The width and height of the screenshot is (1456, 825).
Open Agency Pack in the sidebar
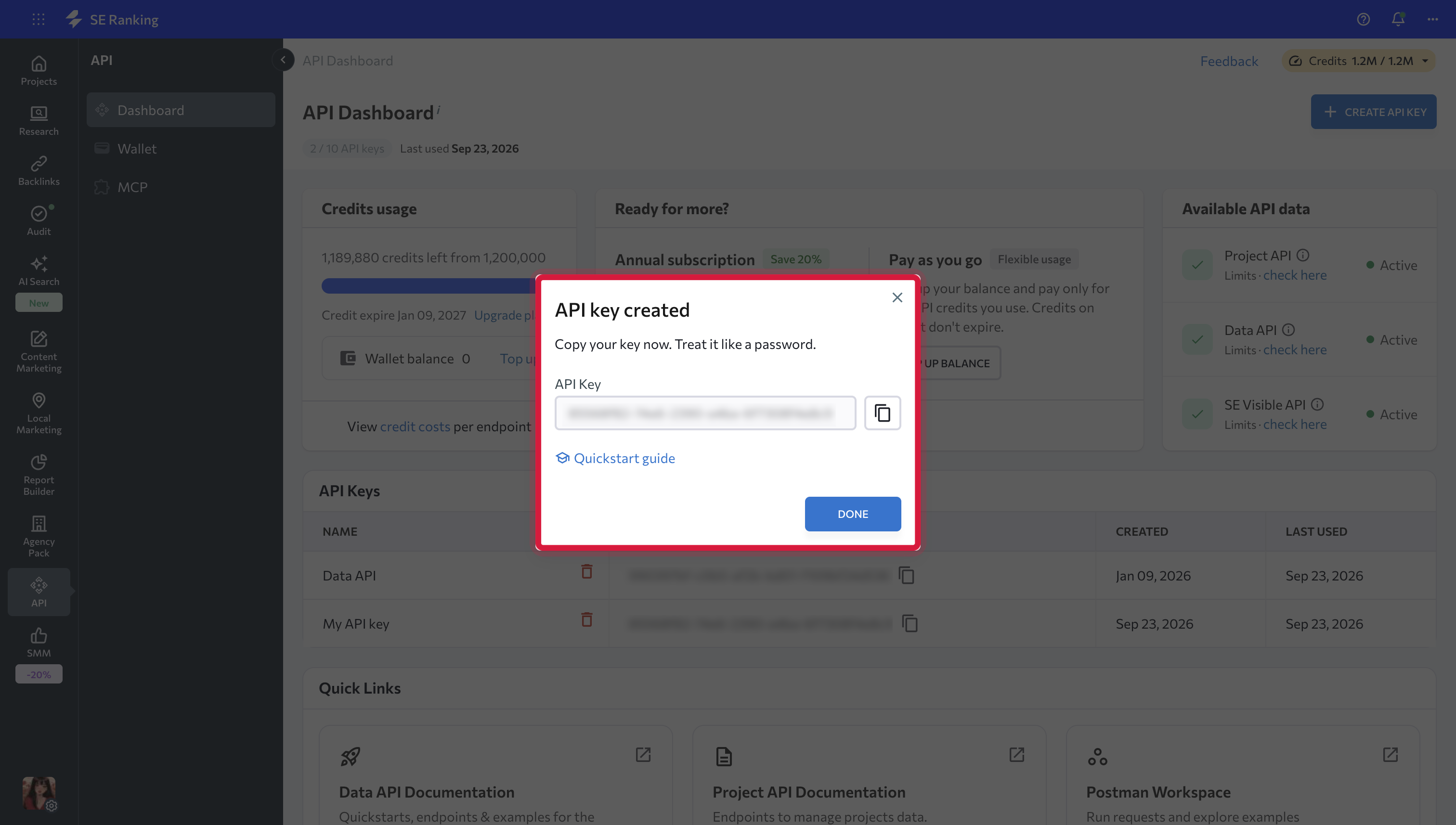click(x=39, y=537)
